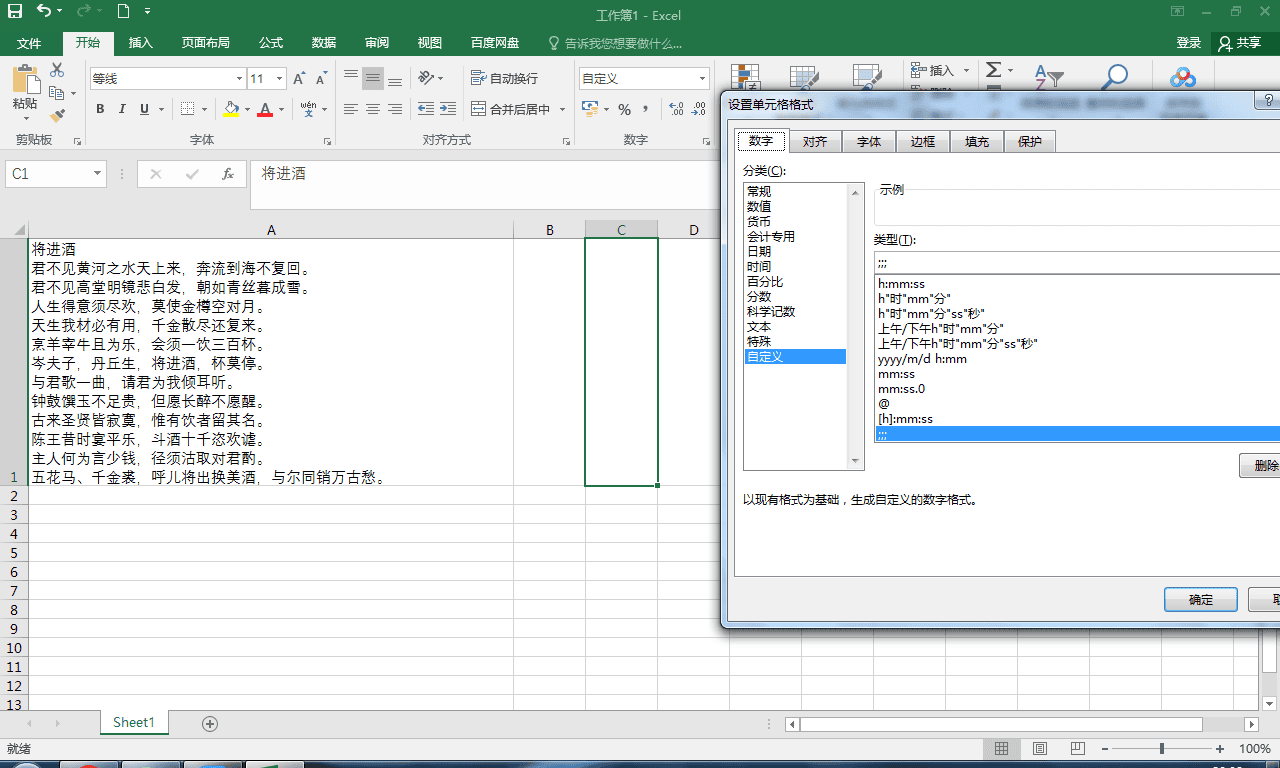Click the Increase Indent icon

[448, 109]
